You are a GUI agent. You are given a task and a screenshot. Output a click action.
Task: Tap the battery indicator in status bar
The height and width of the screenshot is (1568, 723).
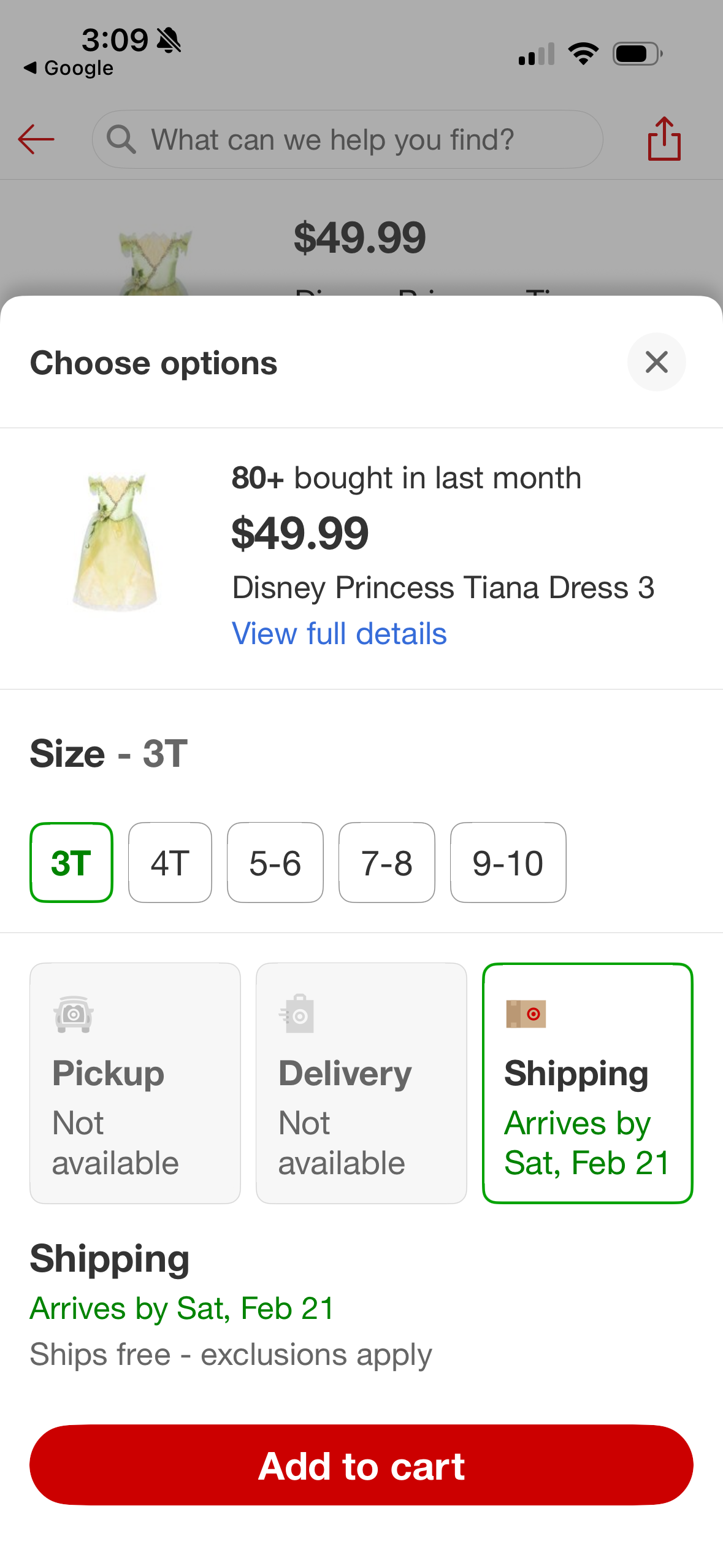pyautogui.click(x=637, y=54)
